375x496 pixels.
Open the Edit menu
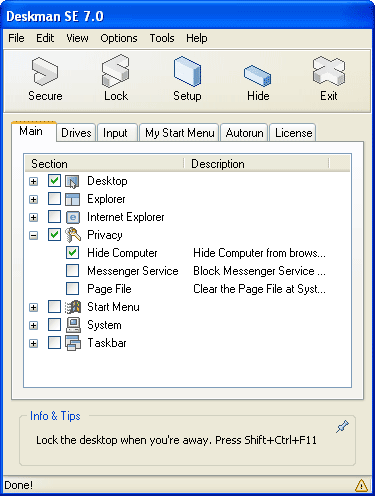[45, 38]
